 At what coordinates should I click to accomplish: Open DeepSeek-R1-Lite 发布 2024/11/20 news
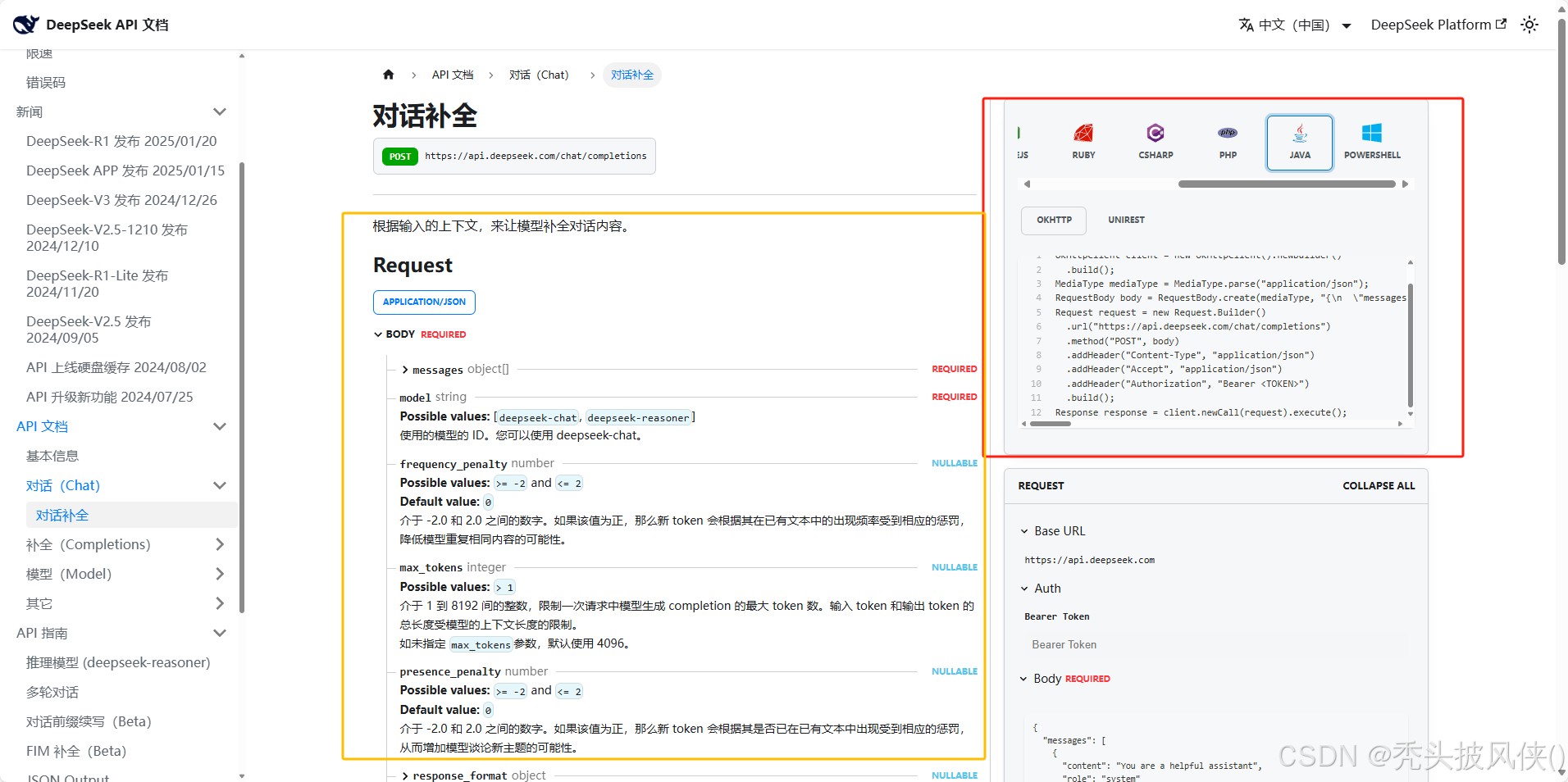click(98, 284)
